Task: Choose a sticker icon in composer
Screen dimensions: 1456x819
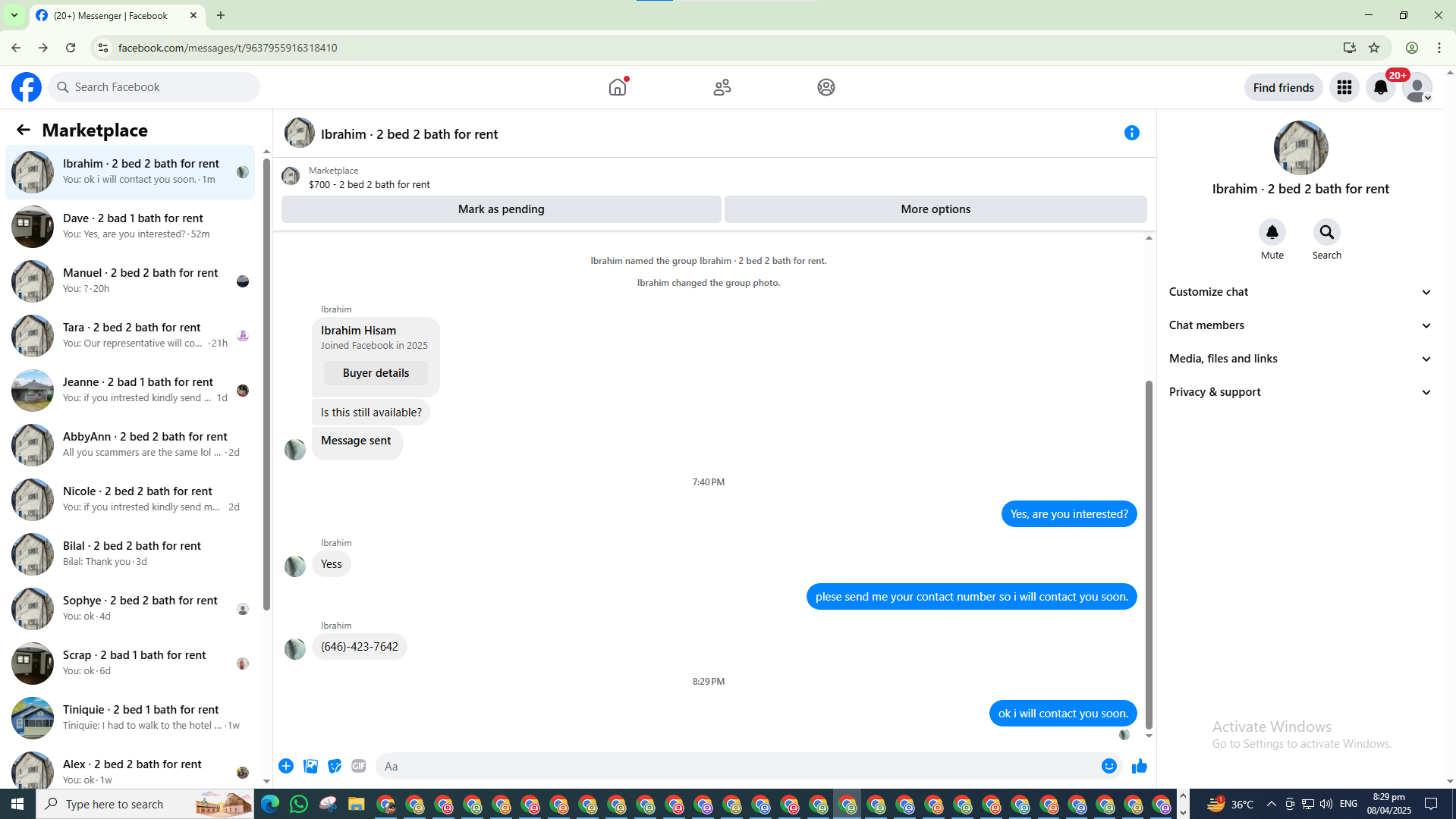Action: point(335,766)
